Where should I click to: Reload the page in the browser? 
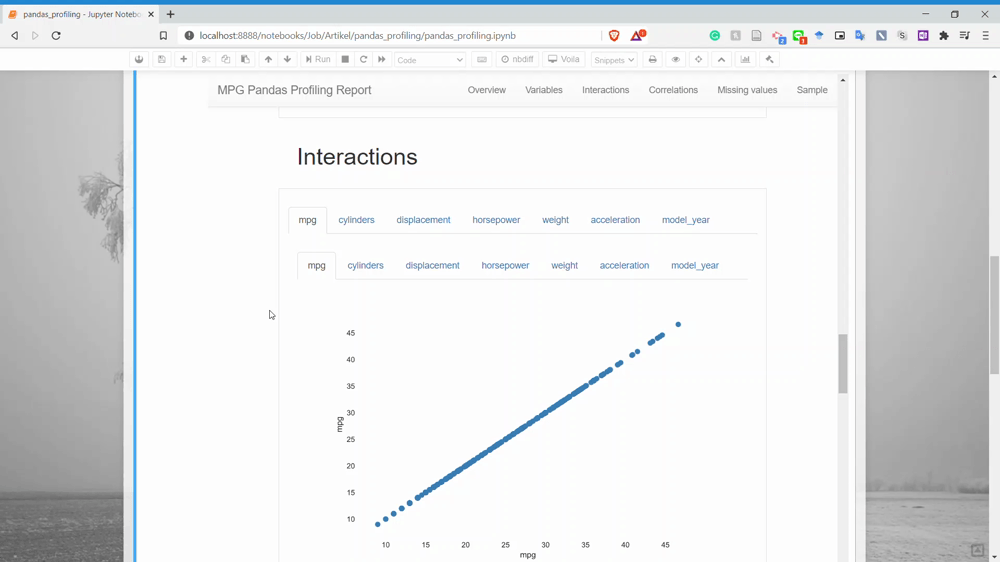click(x=56, y=36)
